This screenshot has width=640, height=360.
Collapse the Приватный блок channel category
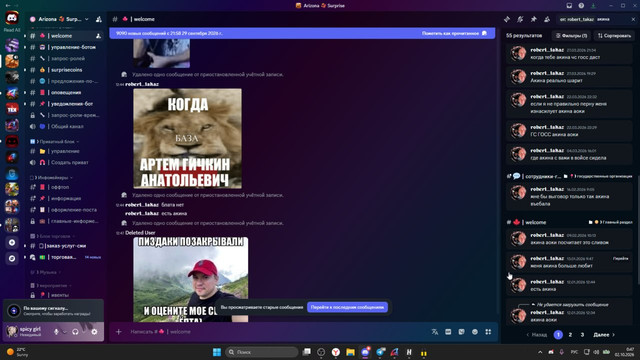54,142
